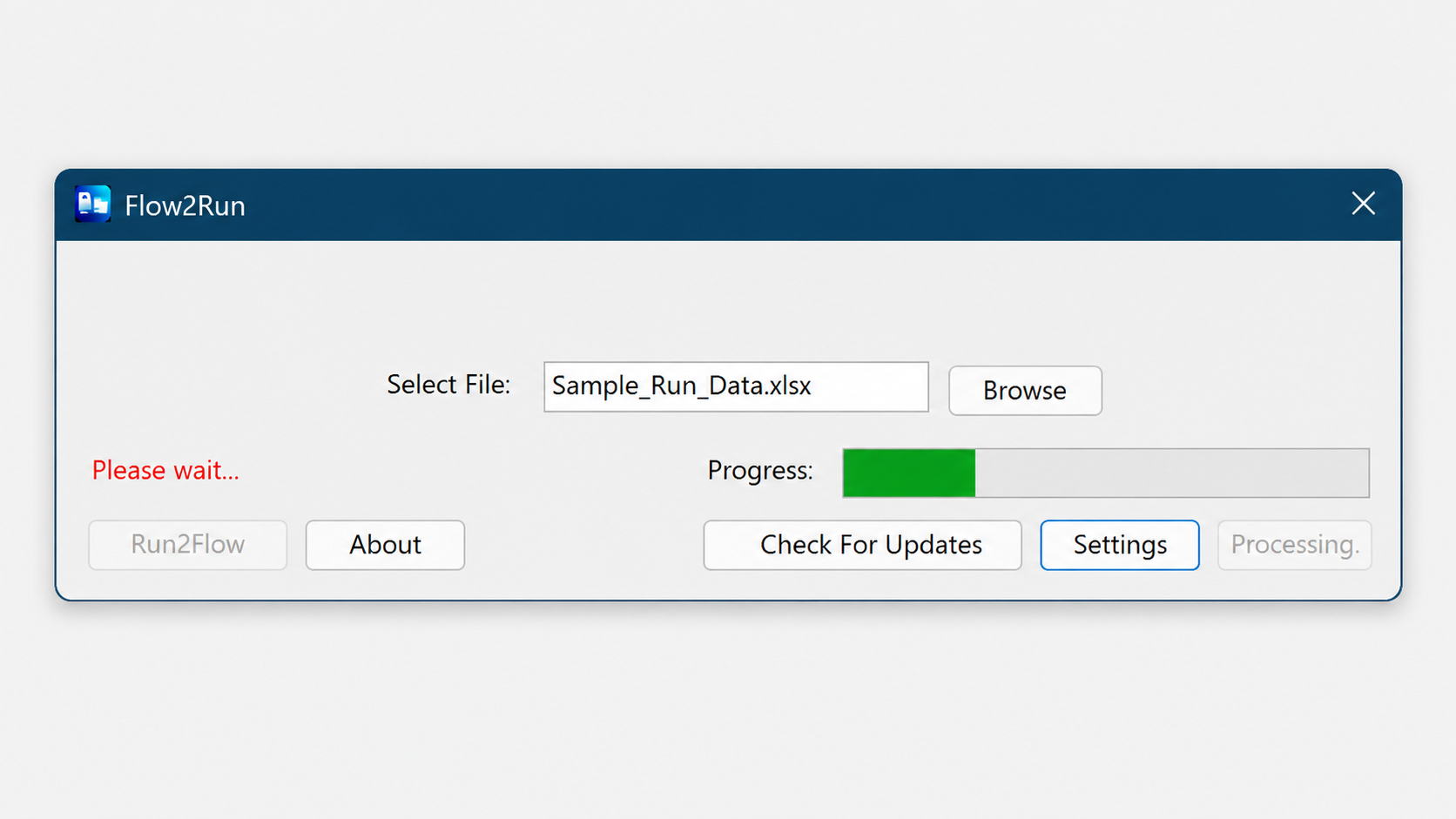This screenshot has height=819, width=1456.
Task: Click the Flow2Run window title text
Action: [185, 205]
